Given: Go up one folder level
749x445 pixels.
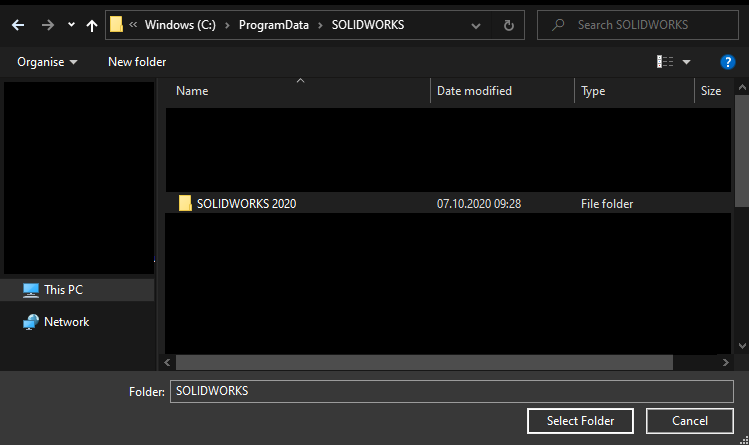Looking at the screenshot, I should tap(92, 25).
